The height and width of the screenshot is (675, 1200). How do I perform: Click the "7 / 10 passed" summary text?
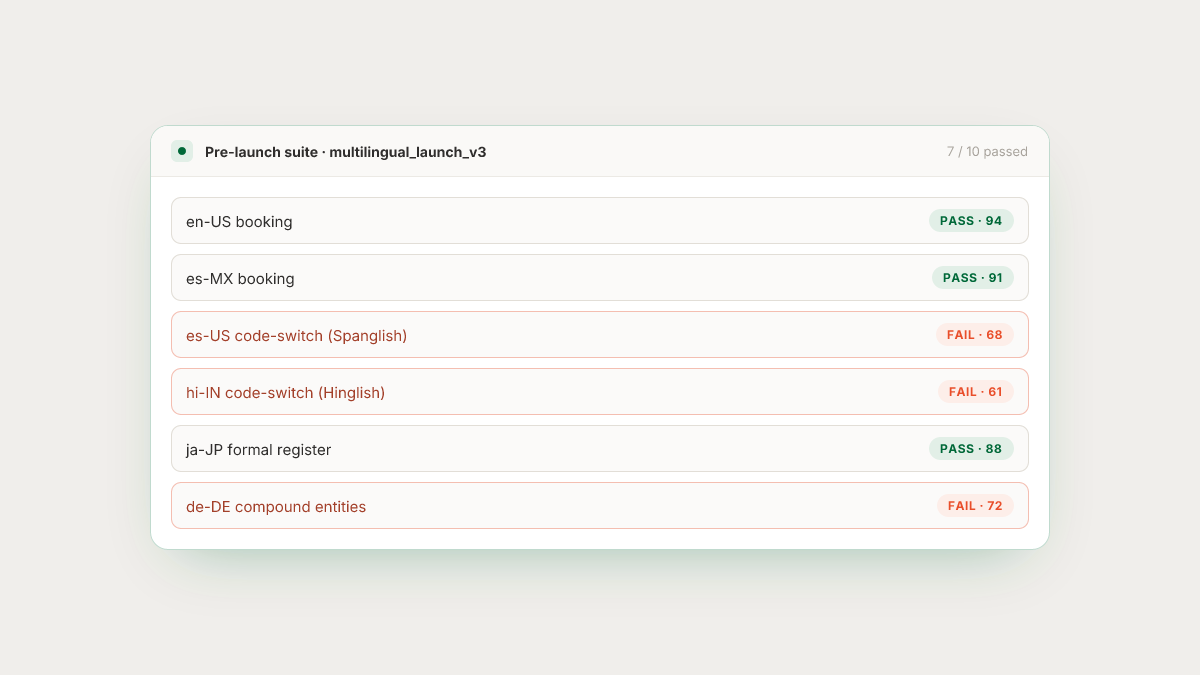(987, 152)
